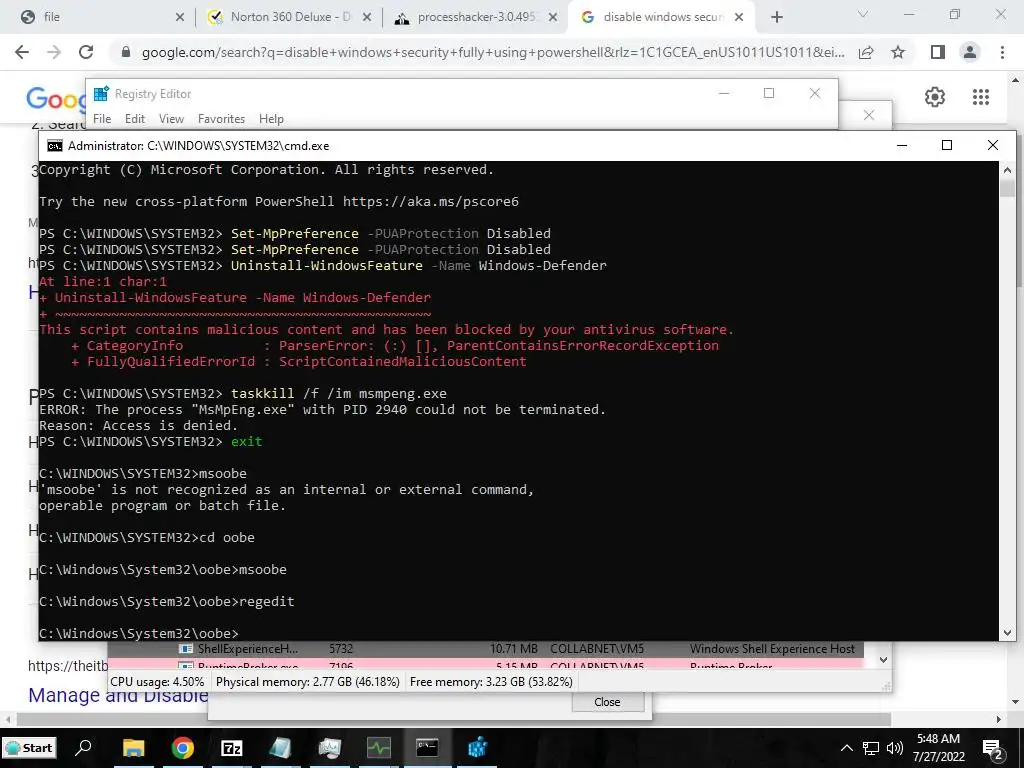Open Registry Editor Help menu
1024x768 pixels.
point(271,119)
